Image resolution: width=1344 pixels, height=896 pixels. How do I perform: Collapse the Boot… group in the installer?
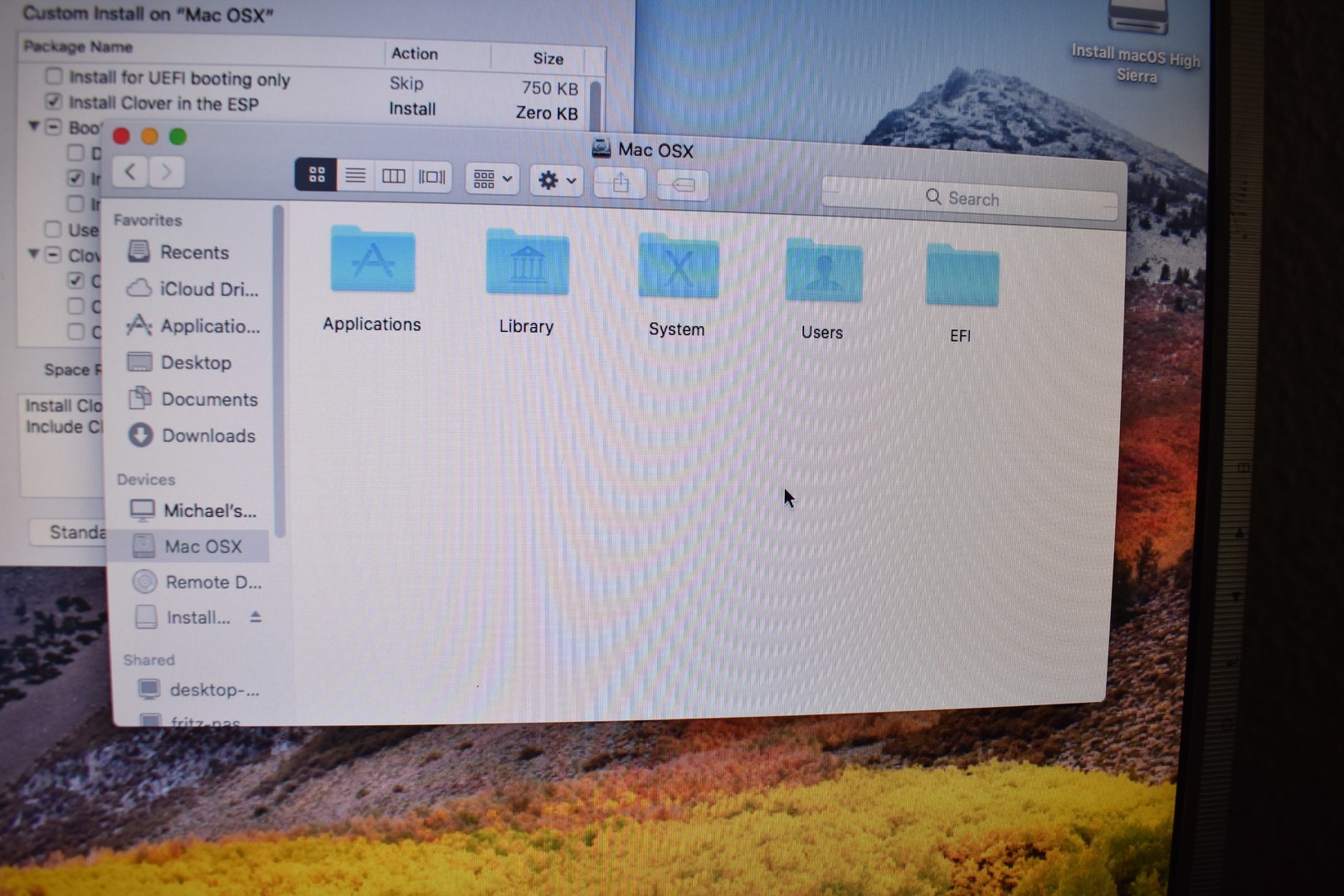click(34, 126)
